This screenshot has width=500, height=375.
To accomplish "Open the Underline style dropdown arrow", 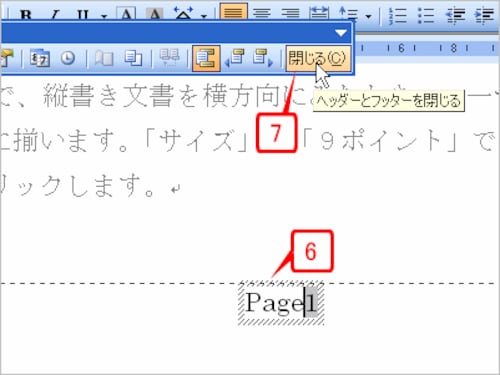I will pos(104,15).
